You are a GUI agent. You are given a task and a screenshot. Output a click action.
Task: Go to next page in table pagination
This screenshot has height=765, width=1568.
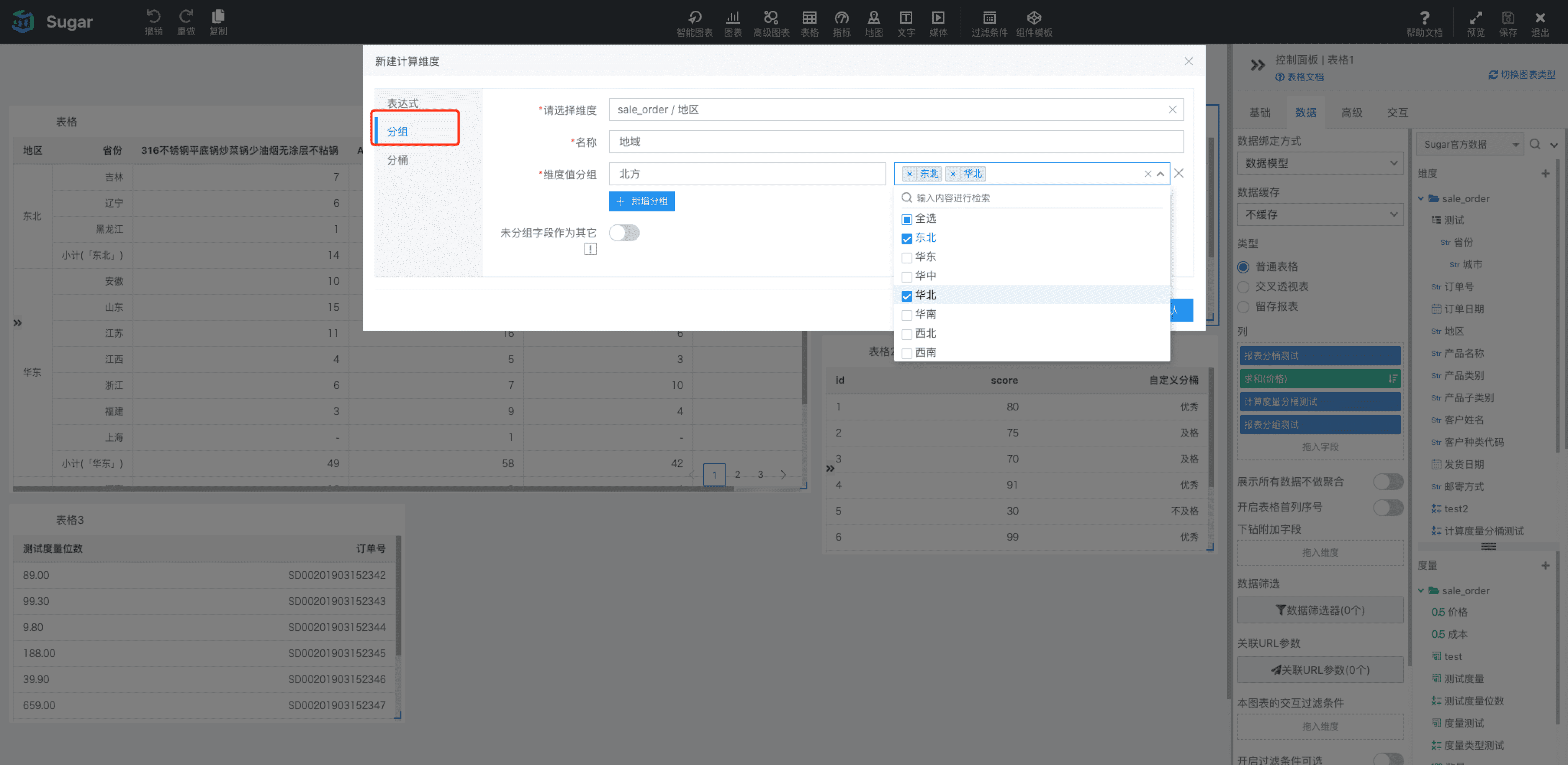coord(783,475)
